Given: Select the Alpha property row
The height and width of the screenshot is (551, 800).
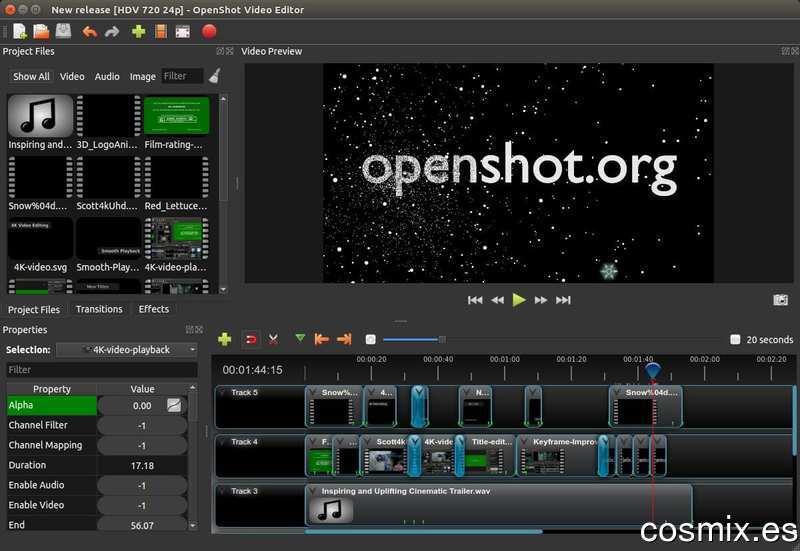Looking at the screenshot, I should coord(97,406).
